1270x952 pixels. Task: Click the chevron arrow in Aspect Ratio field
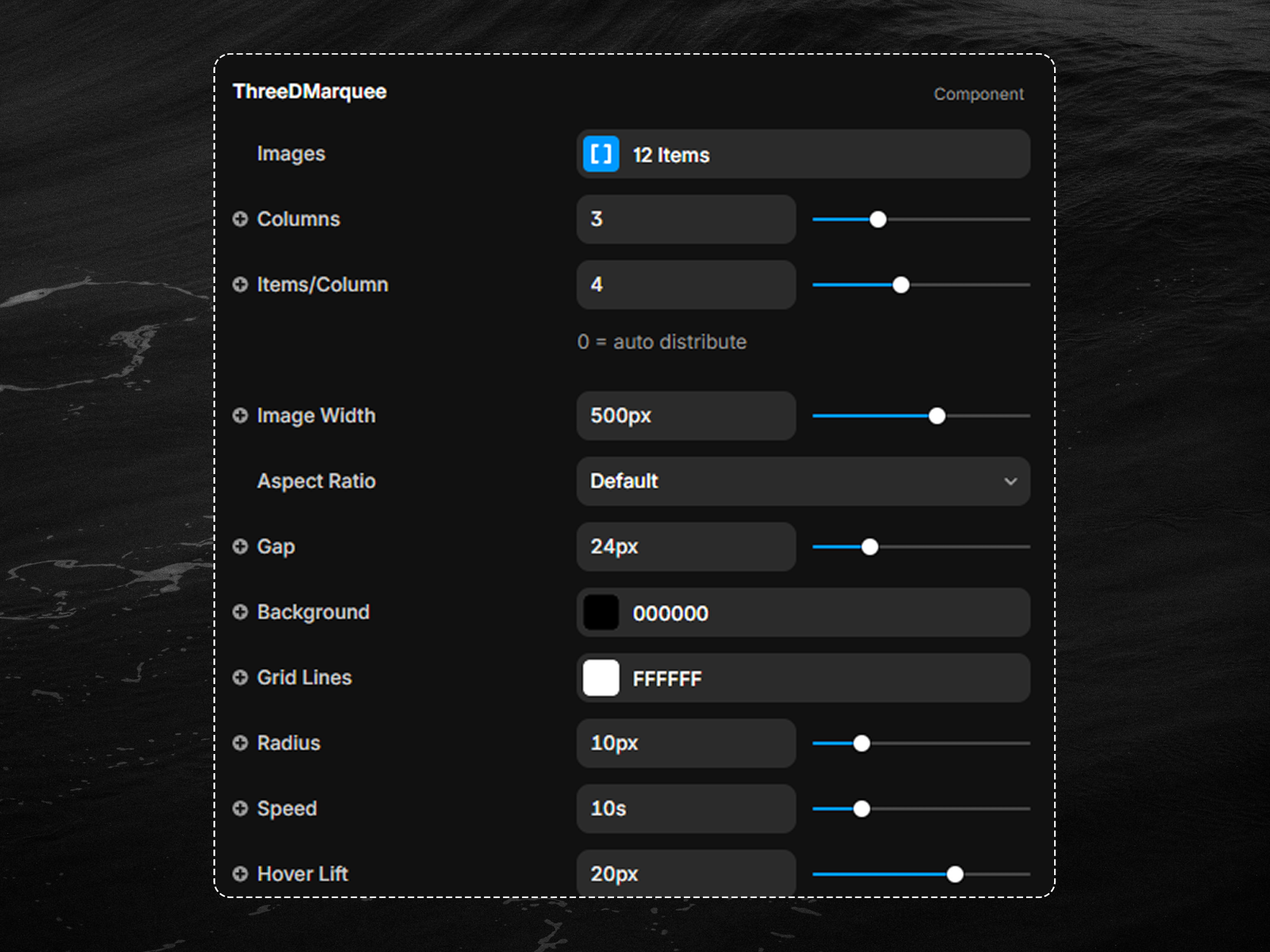(1010, 482)
